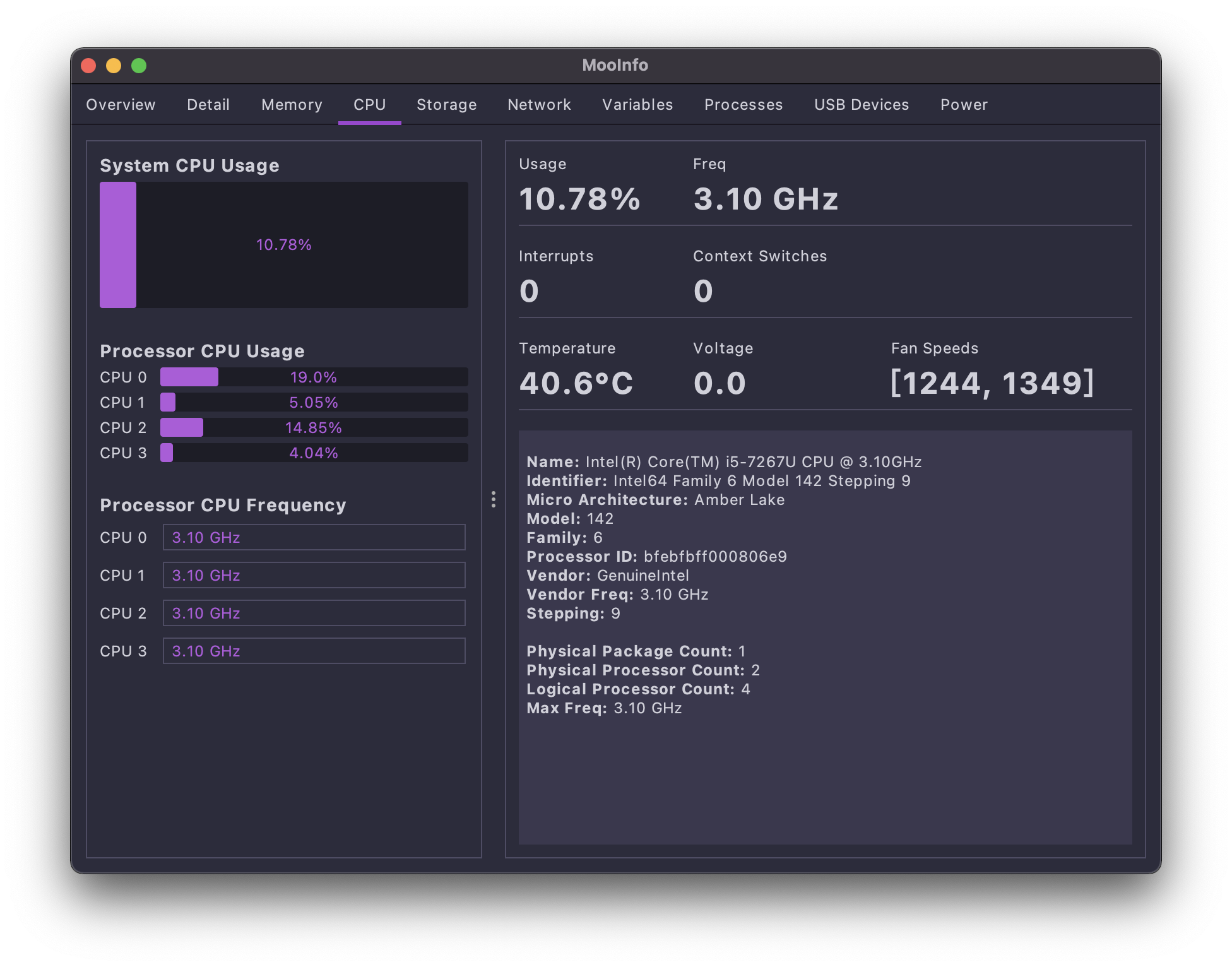The image size is (1232, 967).
Task: Click the active CPU tab
Action: click(370, 105)
